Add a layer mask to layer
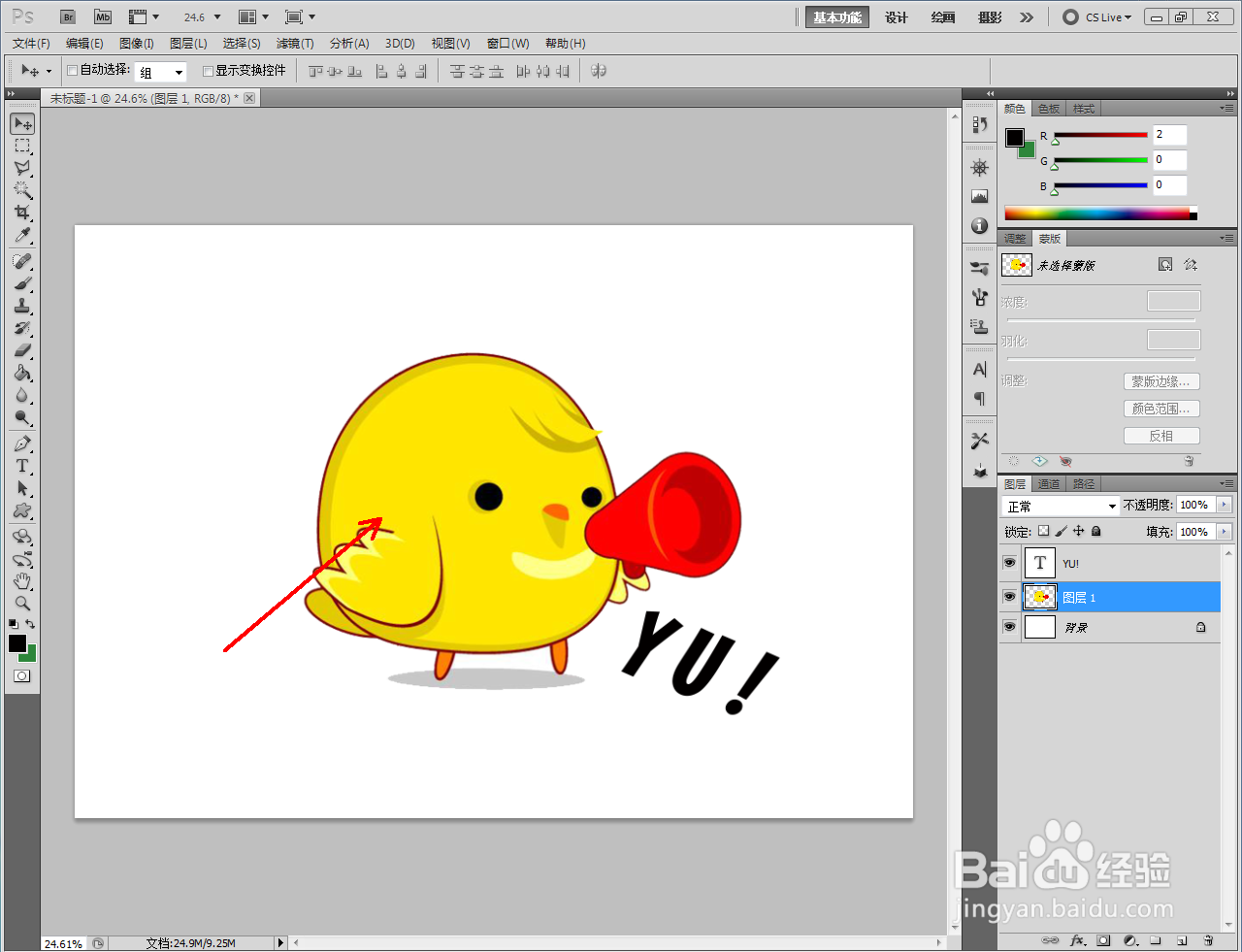Screen dimensions: 1242x952 pos(1103,940)
